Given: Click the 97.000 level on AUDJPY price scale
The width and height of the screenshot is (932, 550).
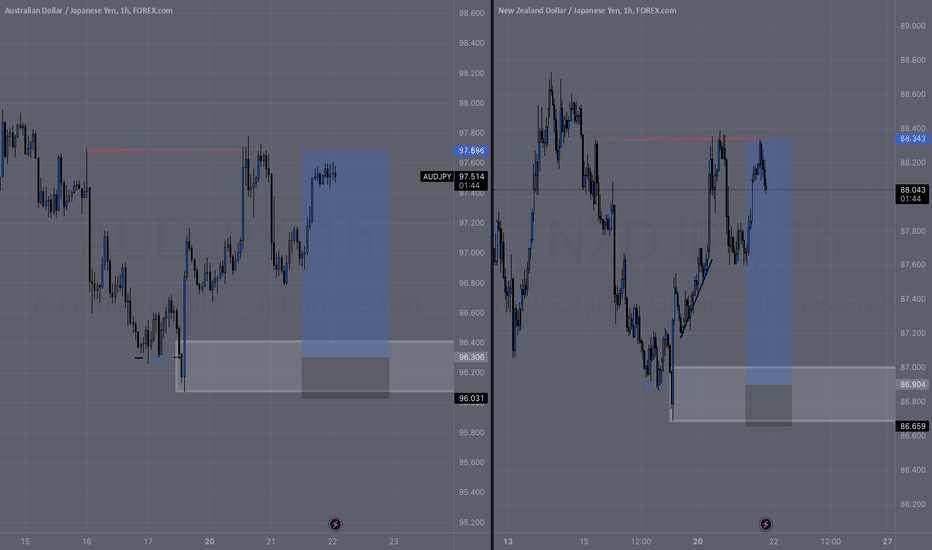Looking at the screenshot, I should pos(471,253).
